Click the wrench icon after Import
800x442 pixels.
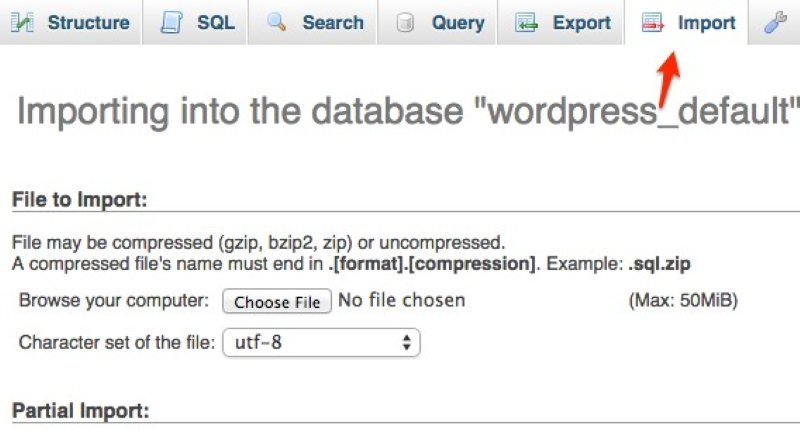775,22
